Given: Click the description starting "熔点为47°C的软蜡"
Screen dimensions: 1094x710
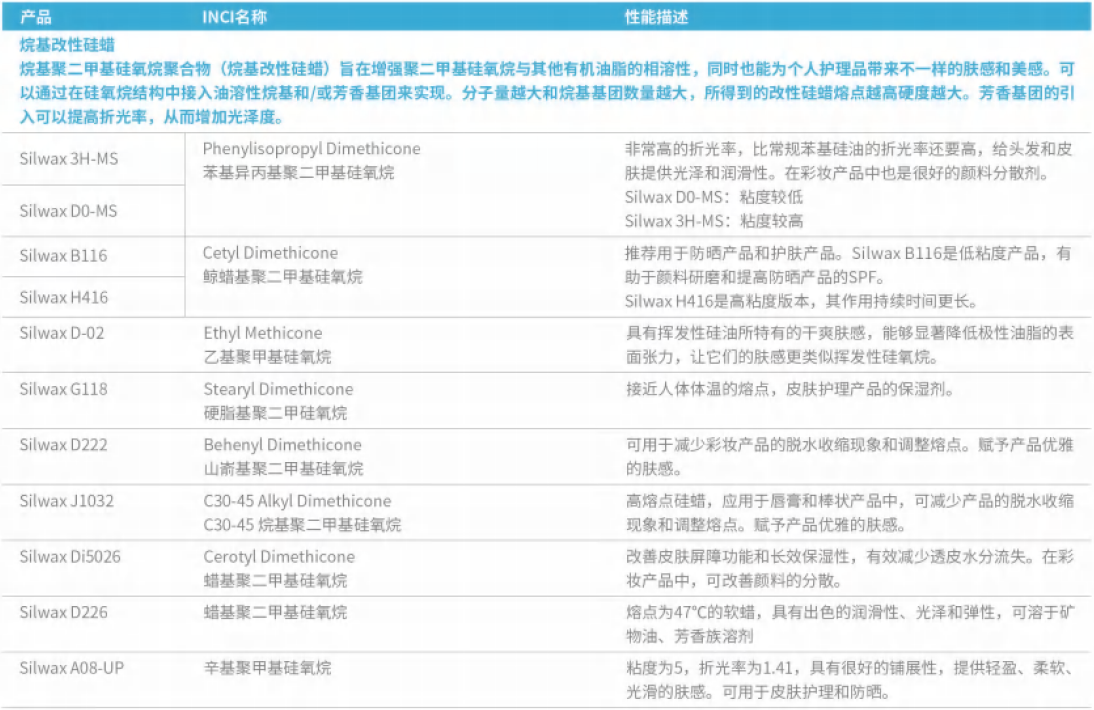Looking at the screenshot, I should (849, 624).
